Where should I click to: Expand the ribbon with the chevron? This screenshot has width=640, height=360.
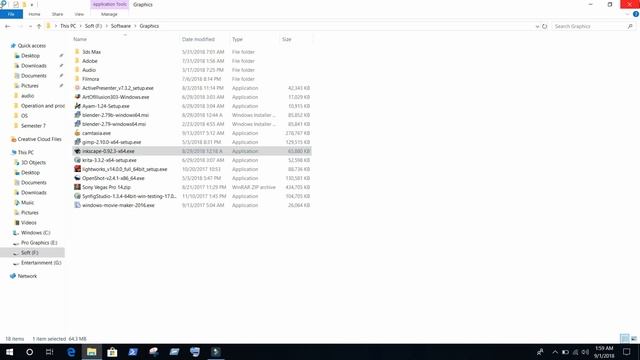pyautogui.click(x=627, y=14)
